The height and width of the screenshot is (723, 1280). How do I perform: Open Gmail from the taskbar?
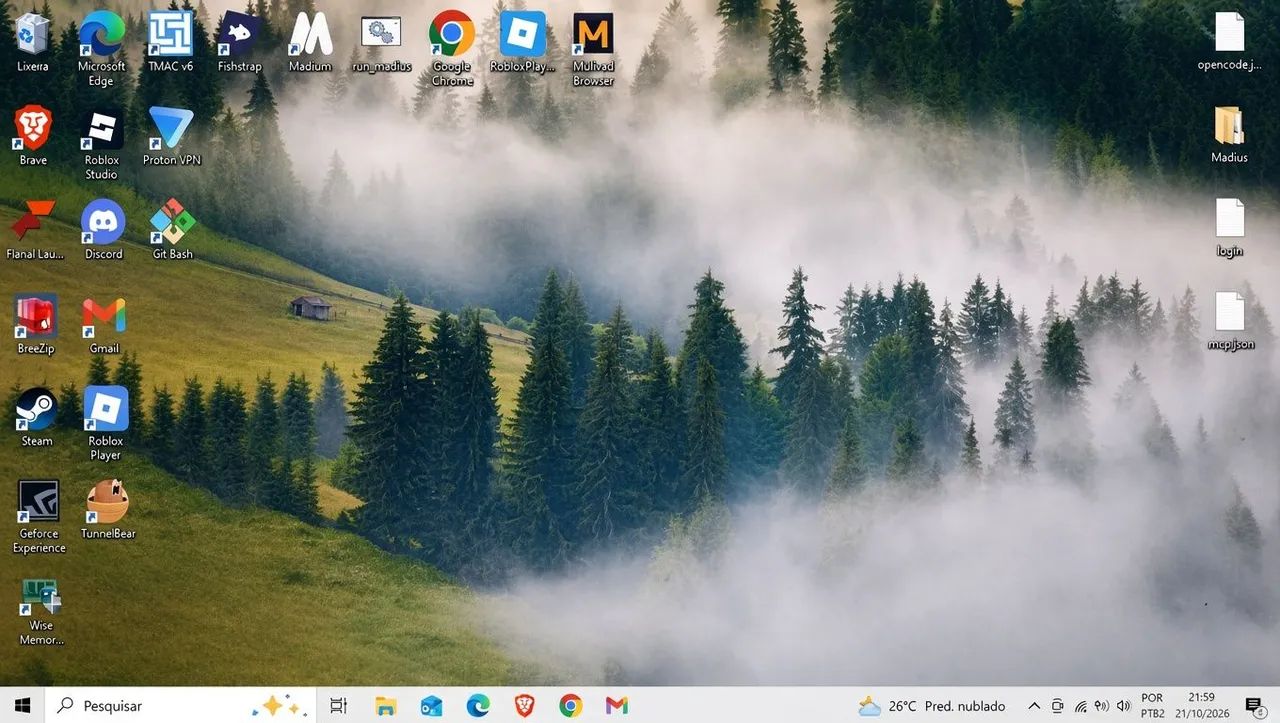click(x=617, y=705)
